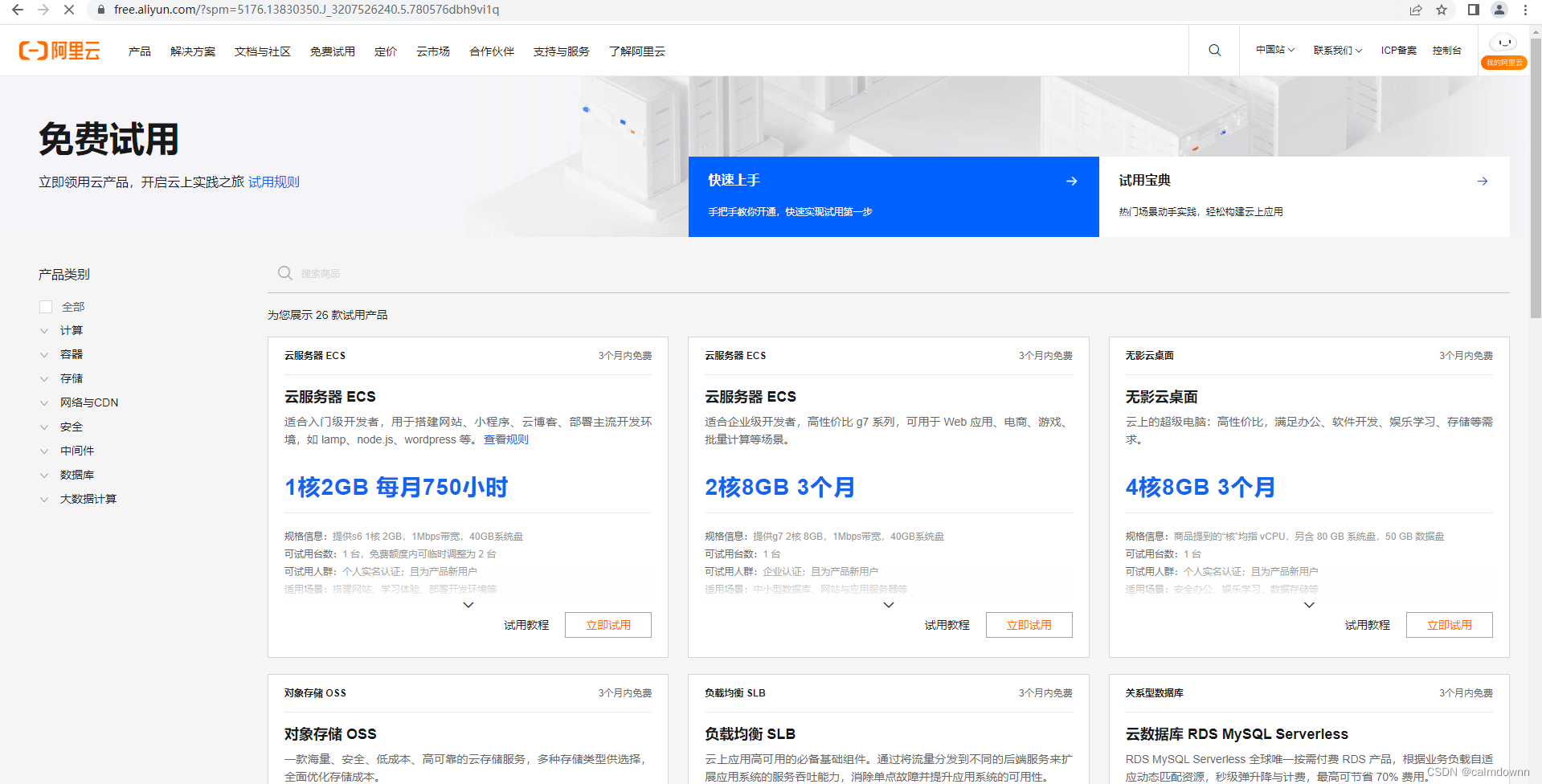Click the browser forward arrow

(x=43, y=10)
